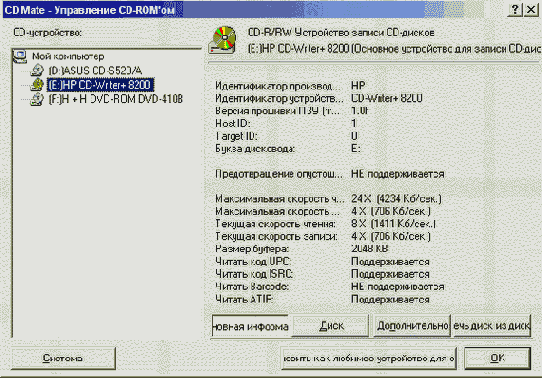Click the 2048 KB buffer size value
The height and width of the screenshot is (378, 542).
pos(370,248)
